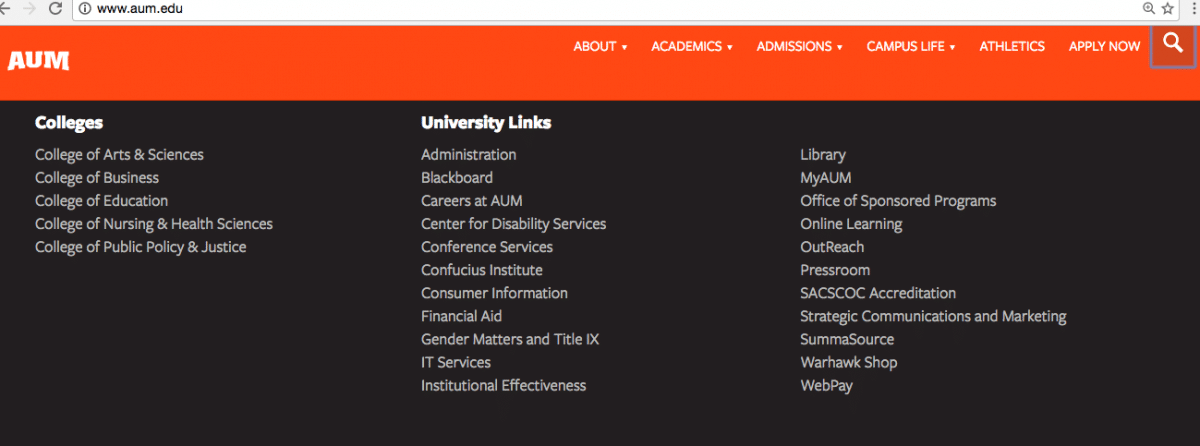
Task: Bookmark page using the star icon
Action: [x=1167, y=8]
